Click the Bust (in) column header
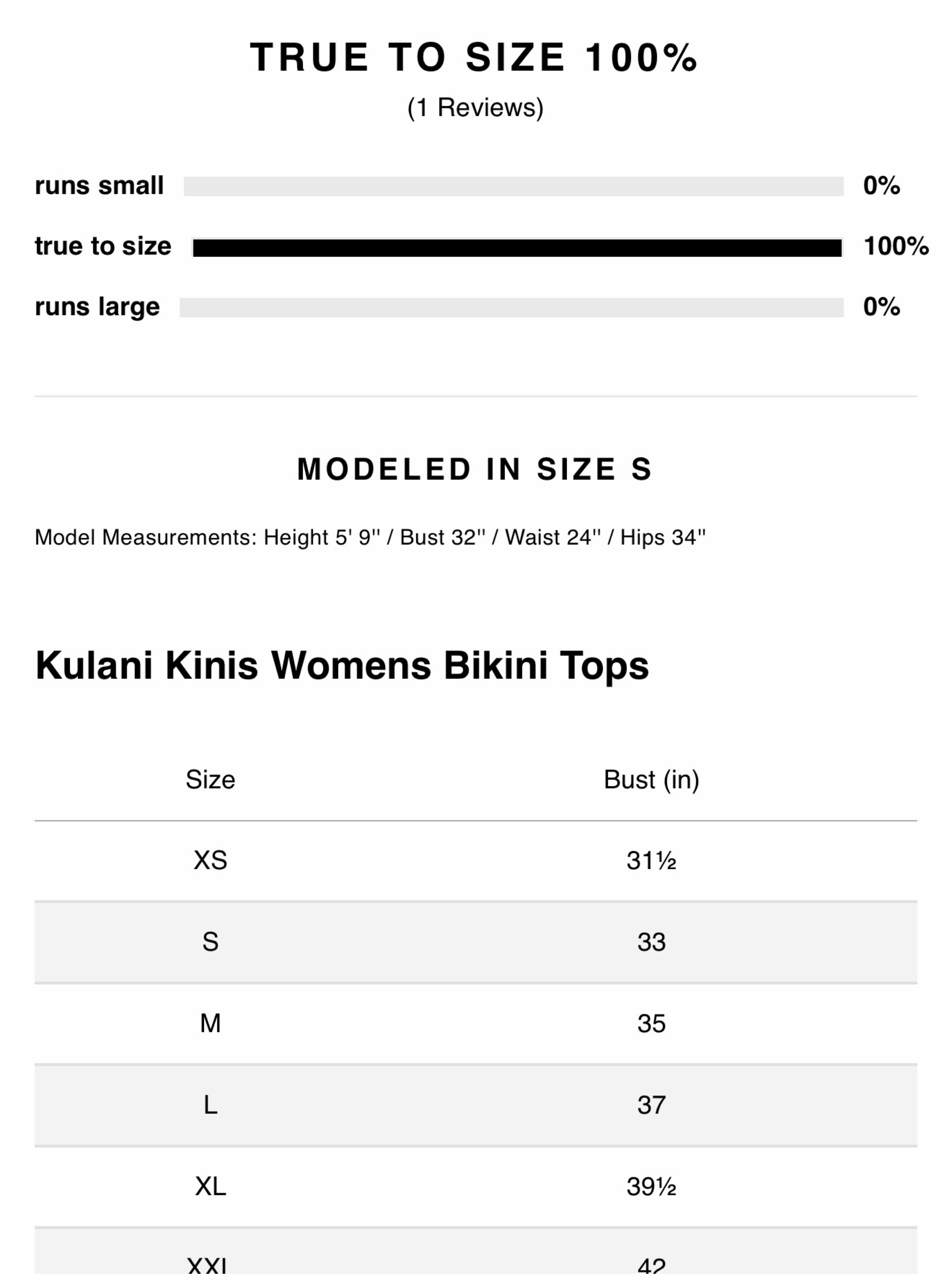952x1274 pixels. tap(651, 780)
